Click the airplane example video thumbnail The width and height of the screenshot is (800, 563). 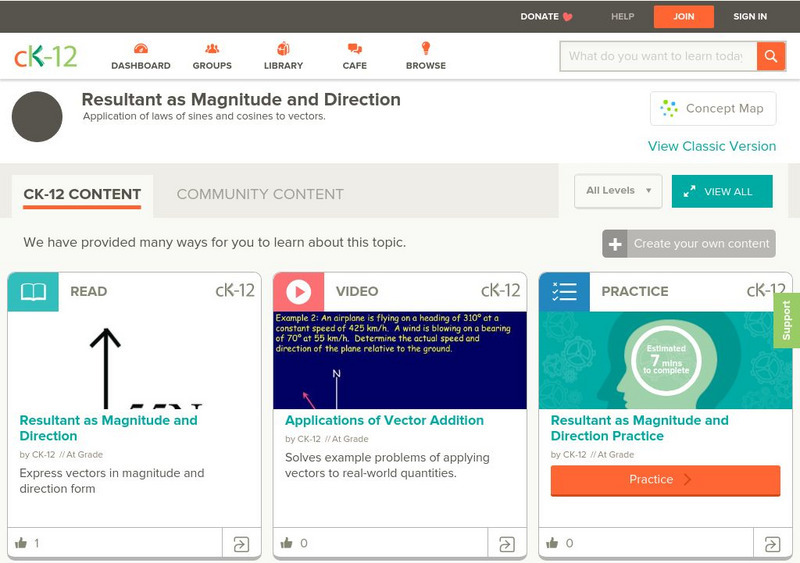pyautogui.click(x=400, y=360)
